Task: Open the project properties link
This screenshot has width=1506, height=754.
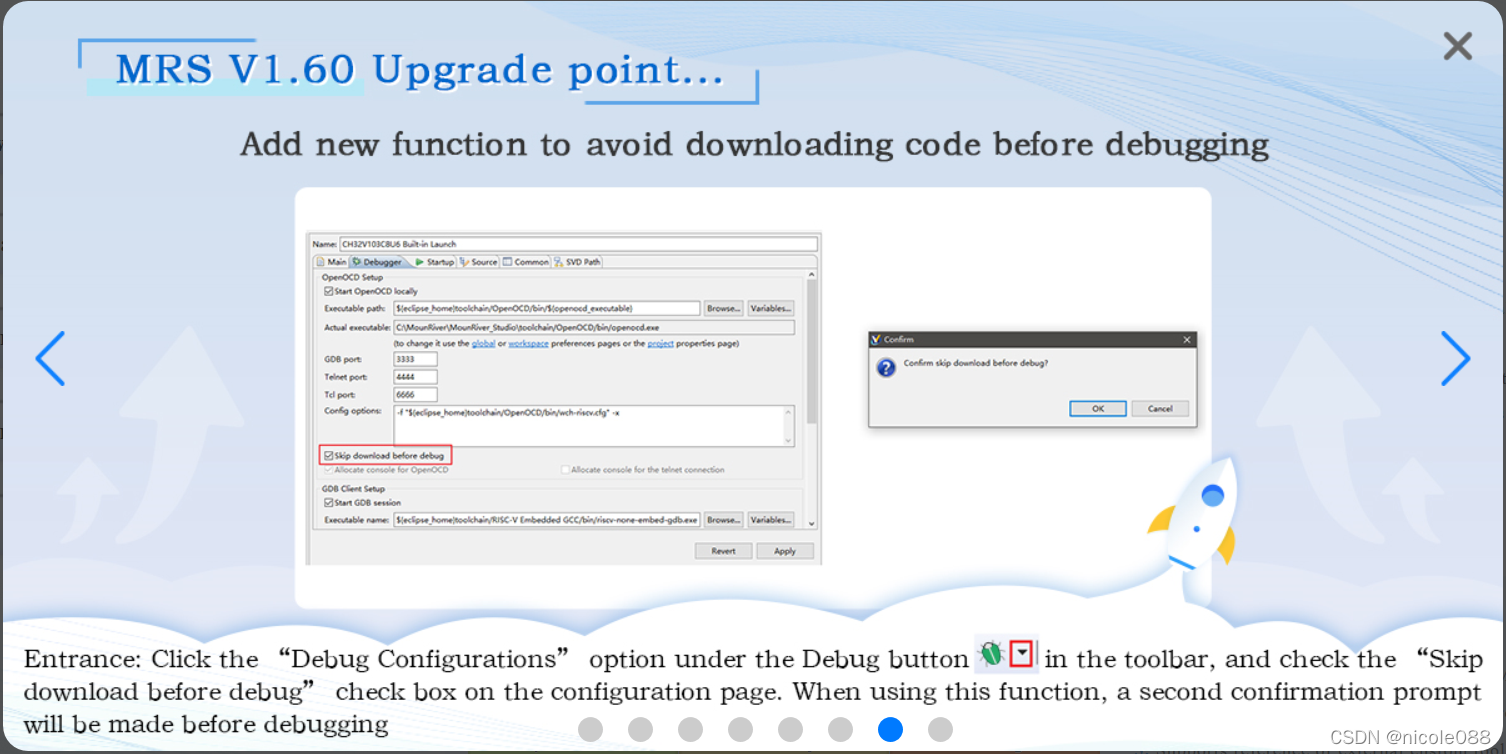Action: (660, 343)
